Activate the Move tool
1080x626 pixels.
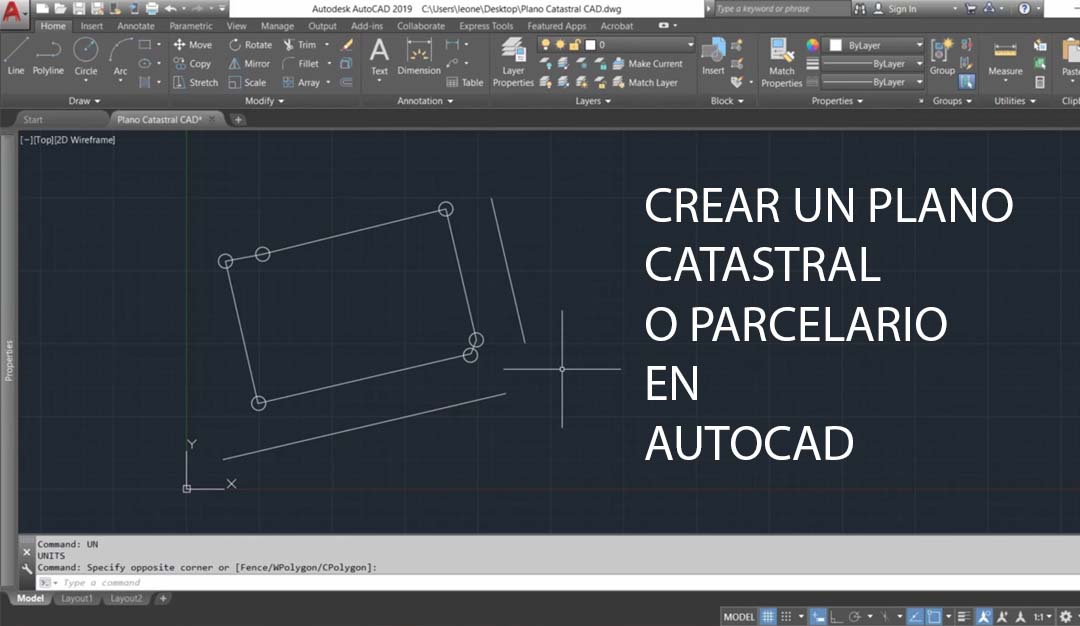click(193, 45)
